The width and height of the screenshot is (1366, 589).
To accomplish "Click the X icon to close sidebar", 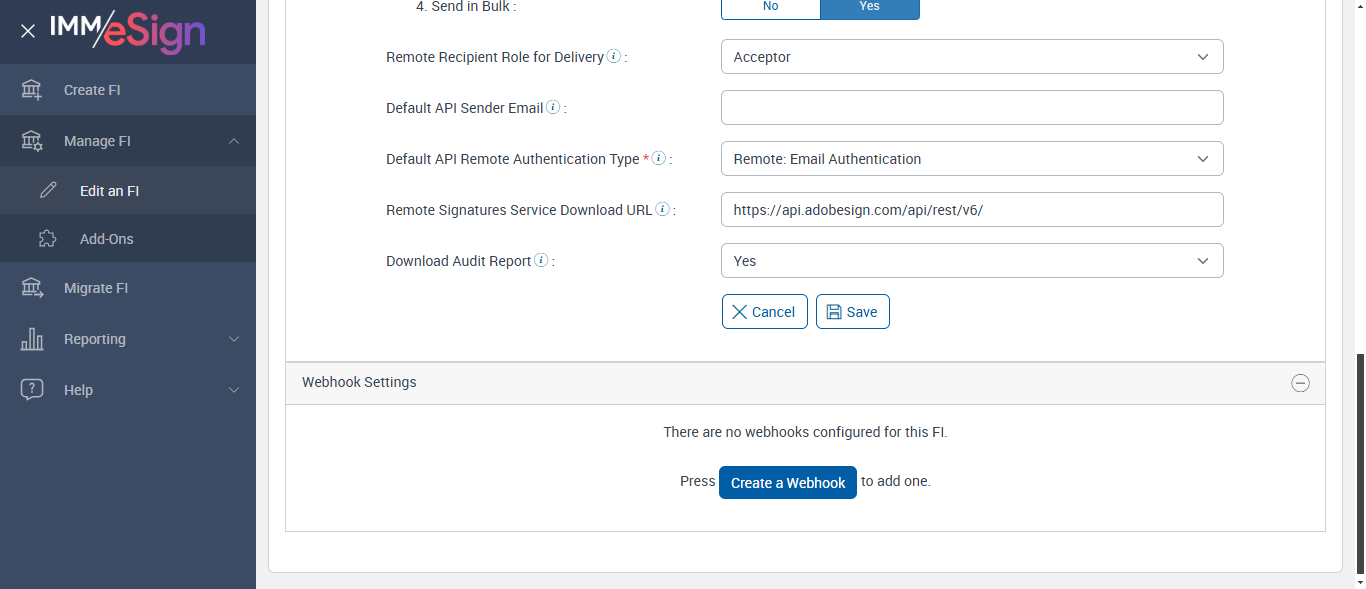I will (x=28, y=31).
